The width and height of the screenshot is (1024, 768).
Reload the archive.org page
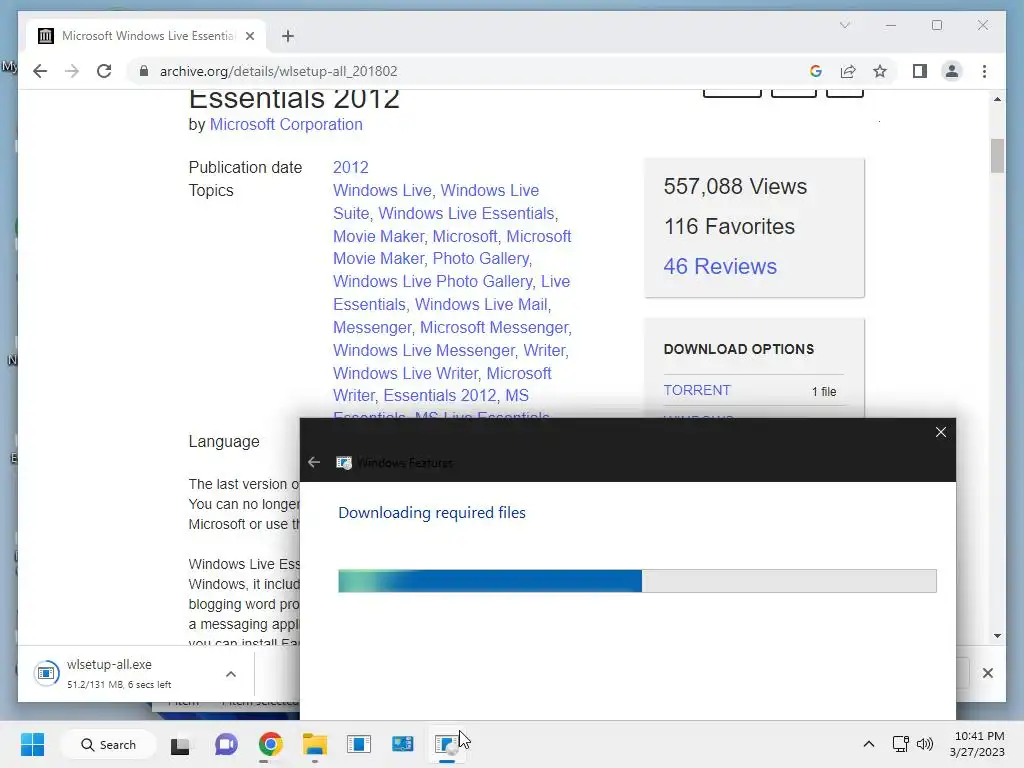[104, 71]
